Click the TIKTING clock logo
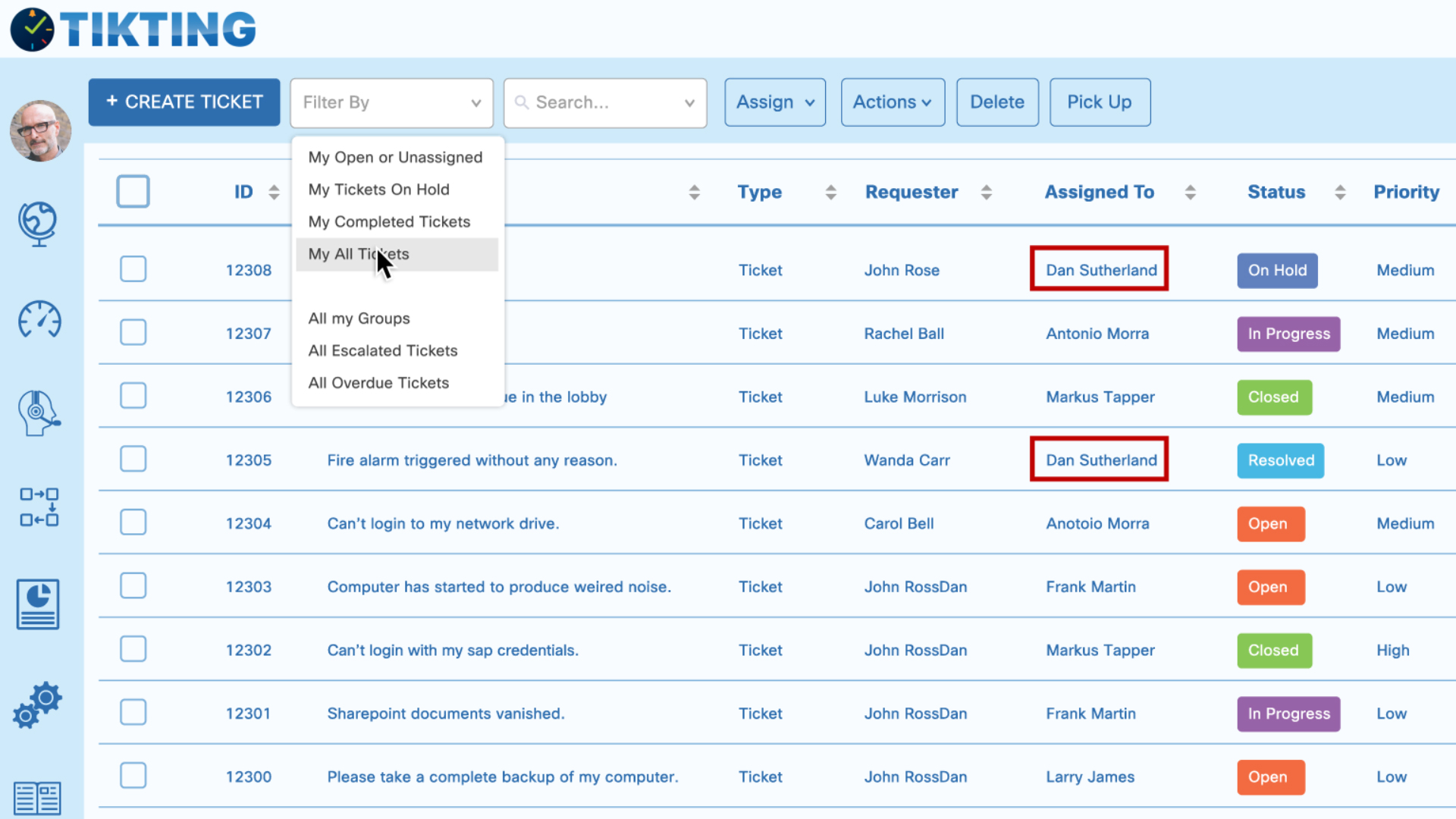This screenshot has width=1456, height=819. tap(32, 29)
